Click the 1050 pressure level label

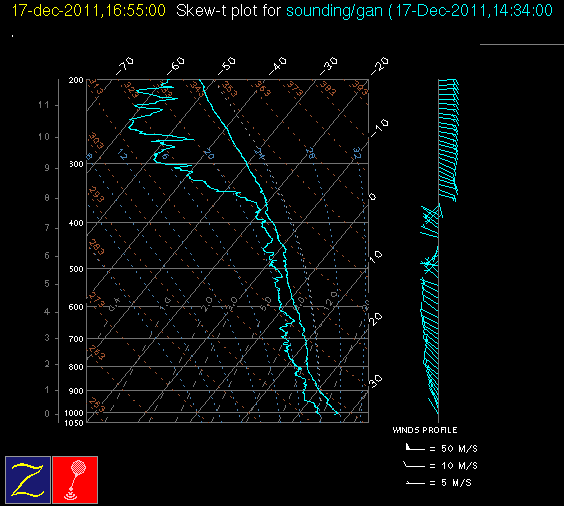[x=74, y=423]
